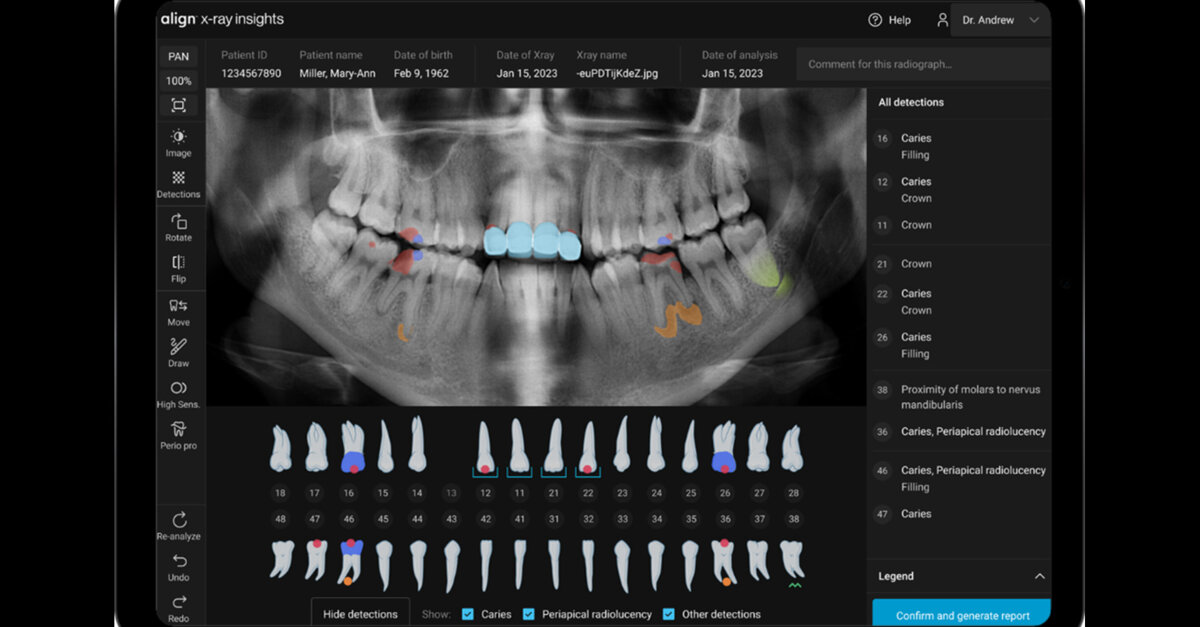Open the Perio pro tool

pyautogui.click(x=178, y=435)
